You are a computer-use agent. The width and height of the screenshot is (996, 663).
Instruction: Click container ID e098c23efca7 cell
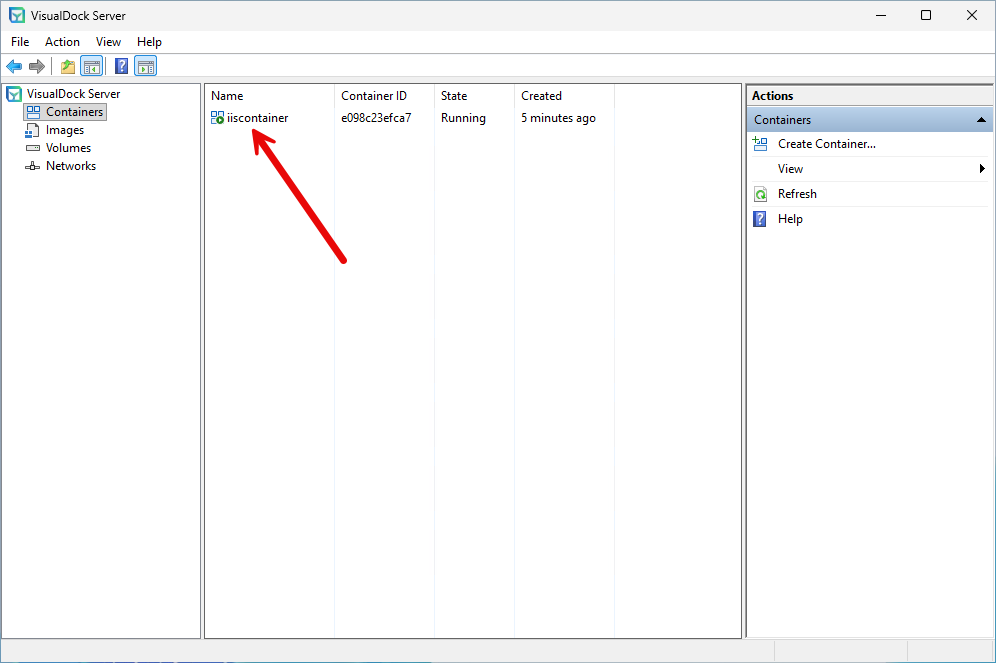coord(376,118)
